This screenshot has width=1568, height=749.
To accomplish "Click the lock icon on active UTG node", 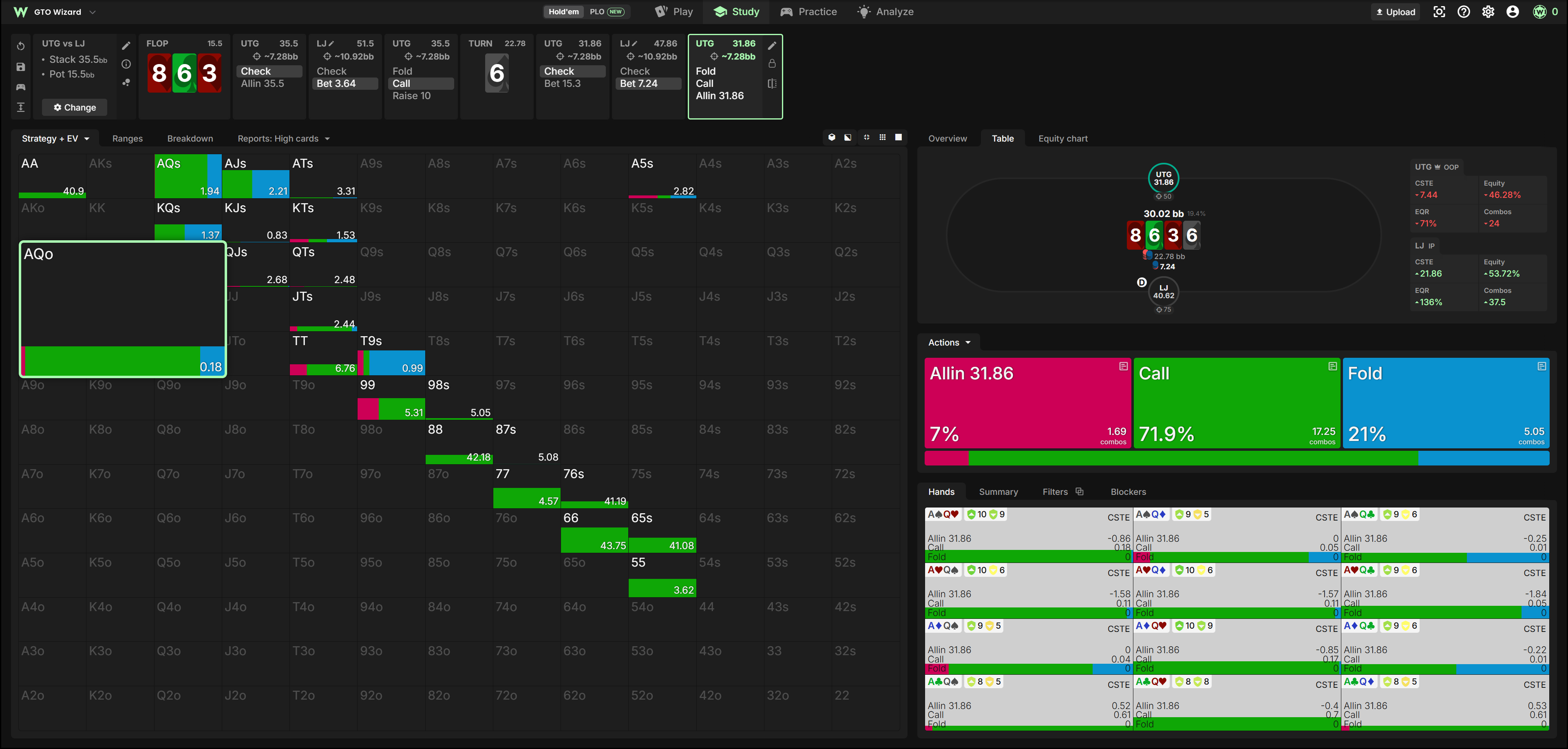I will pos(772,64).
